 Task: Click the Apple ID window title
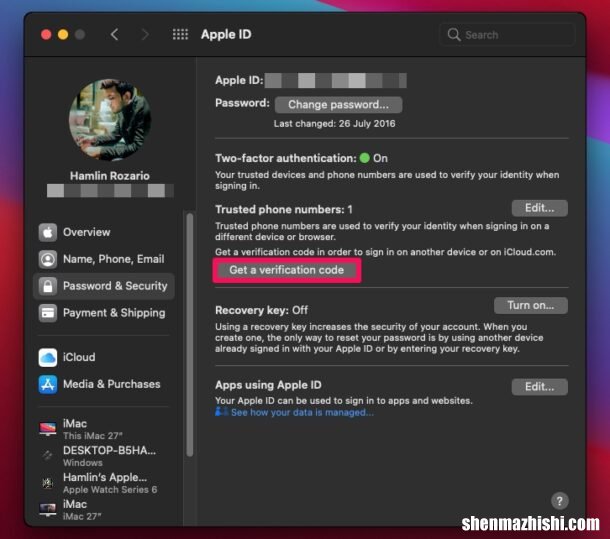pos(226,35)
